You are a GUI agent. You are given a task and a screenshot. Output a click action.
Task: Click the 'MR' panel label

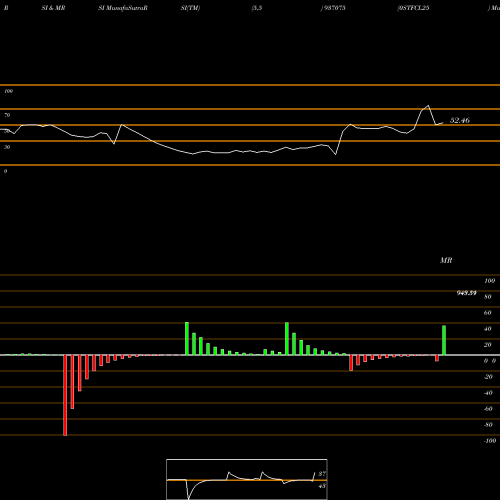tap(446, 260)
